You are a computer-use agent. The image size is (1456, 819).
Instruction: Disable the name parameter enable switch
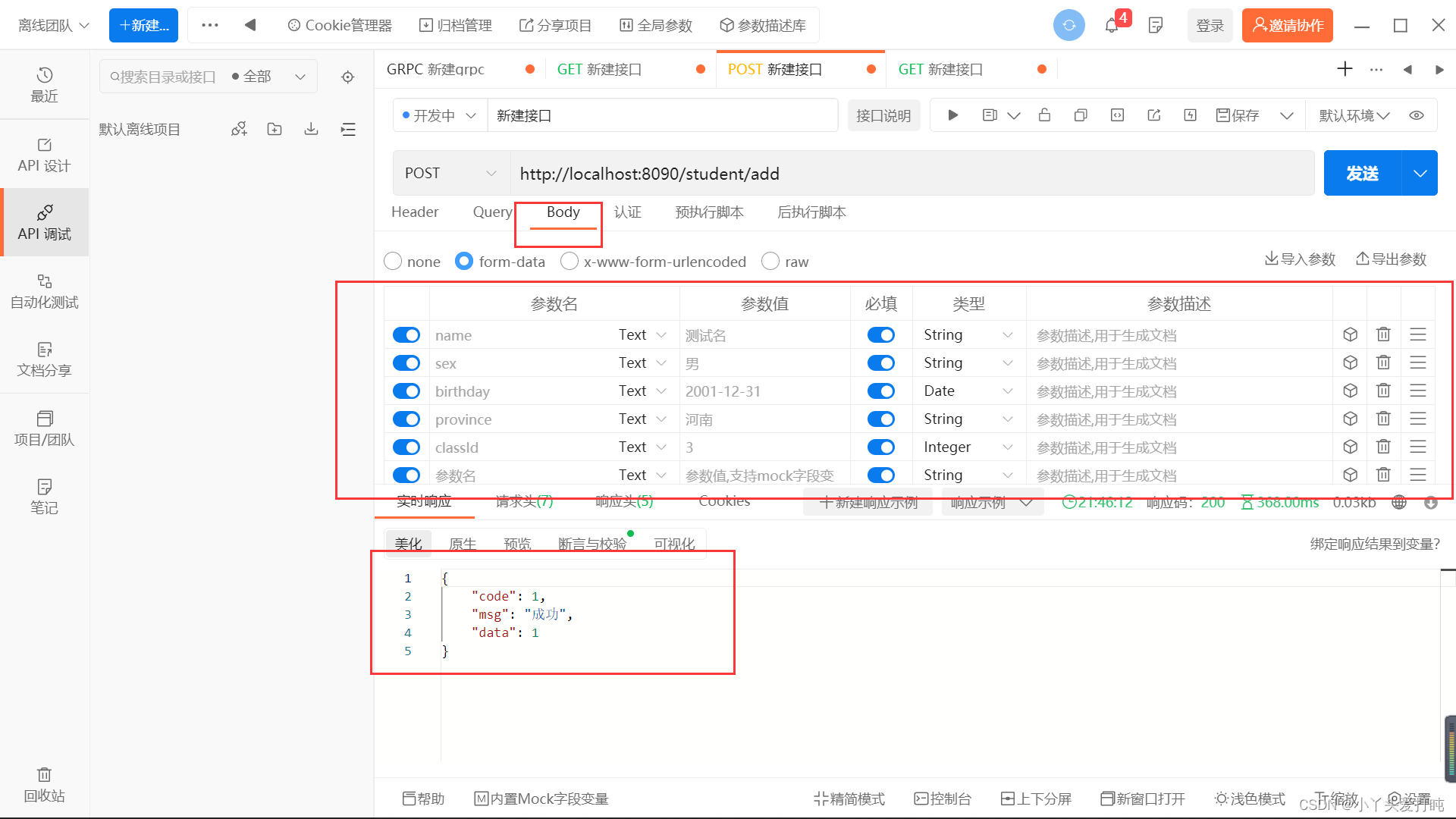click(406, 334)
